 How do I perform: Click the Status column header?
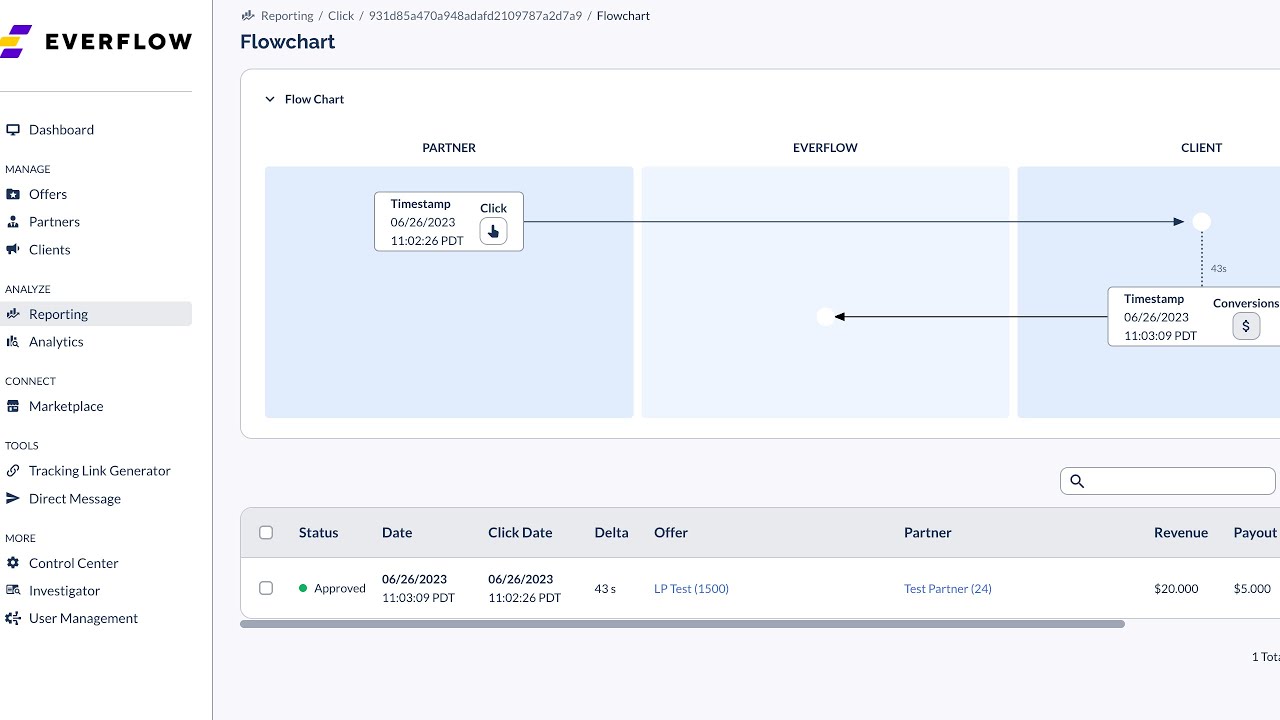click(318, 533)
